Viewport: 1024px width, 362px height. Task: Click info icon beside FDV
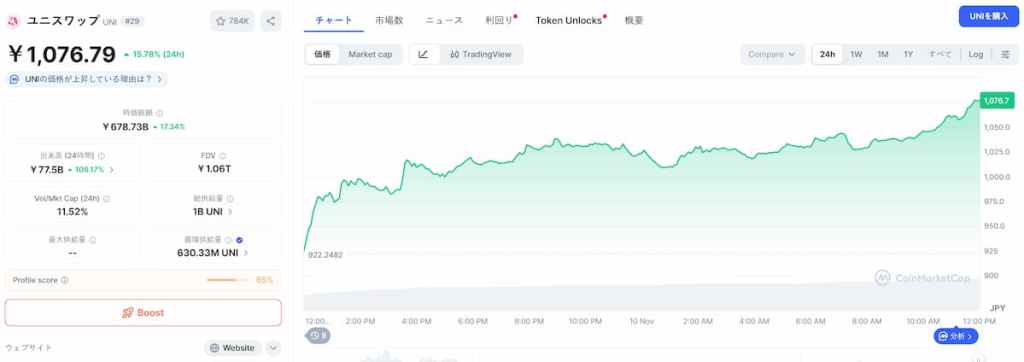coord(223,156)
